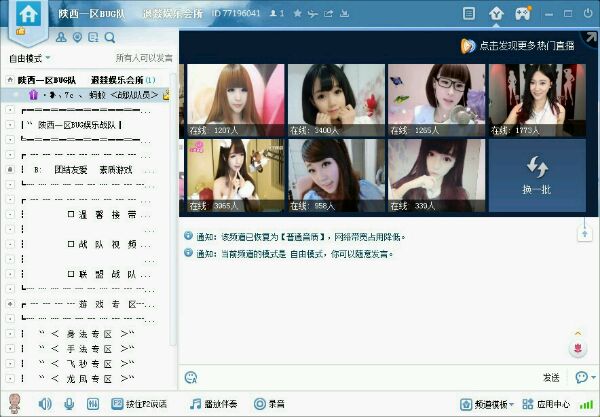Screen dimensions: 600x417
Task: Click the 发送 send button
Action: pyautogui.click(x=551, y=378)
